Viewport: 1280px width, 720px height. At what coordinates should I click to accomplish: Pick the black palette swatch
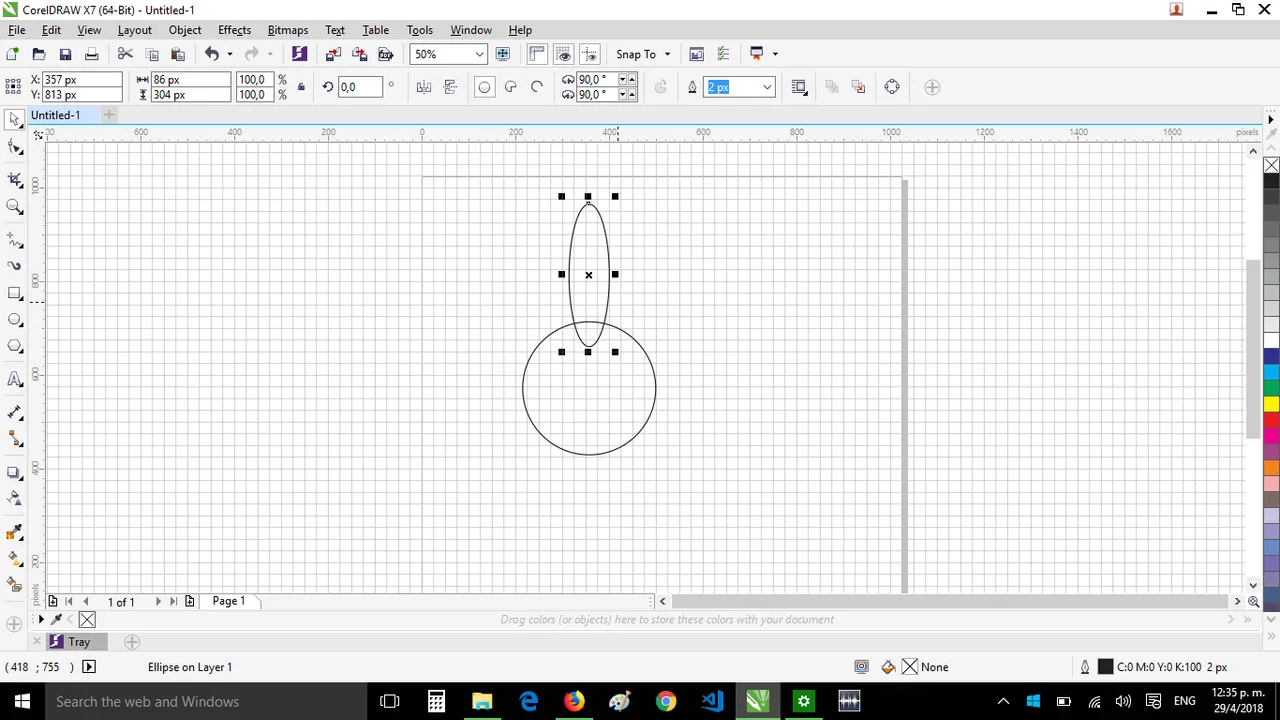pyautogui.click(x=1271, y=181)
